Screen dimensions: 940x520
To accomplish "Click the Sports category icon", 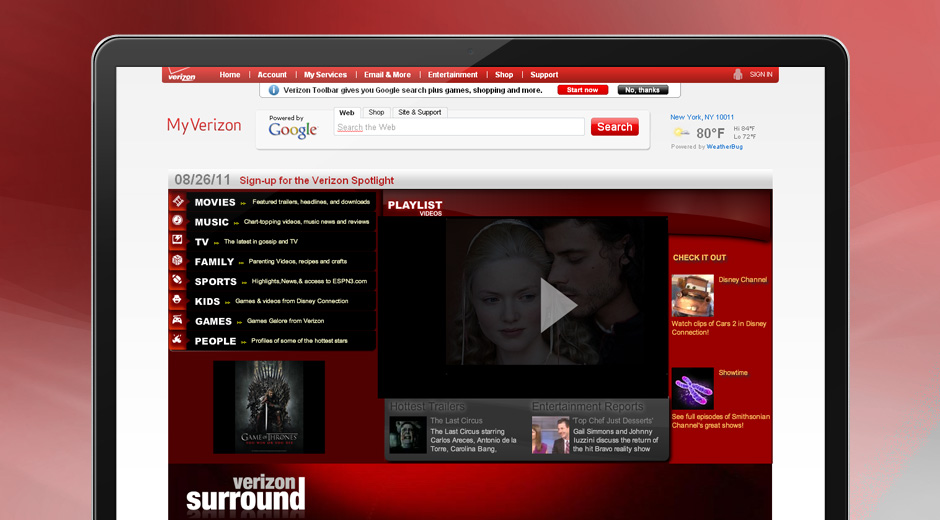I will (178, 280).
